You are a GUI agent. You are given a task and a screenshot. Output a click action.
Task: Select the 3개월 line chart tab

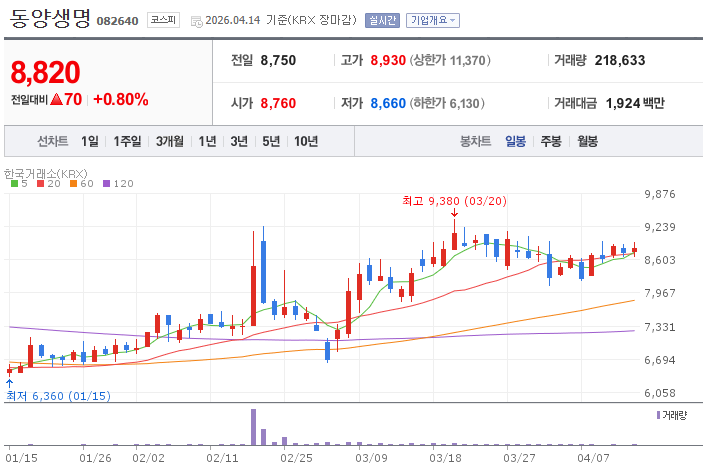(x=169, y=141)
